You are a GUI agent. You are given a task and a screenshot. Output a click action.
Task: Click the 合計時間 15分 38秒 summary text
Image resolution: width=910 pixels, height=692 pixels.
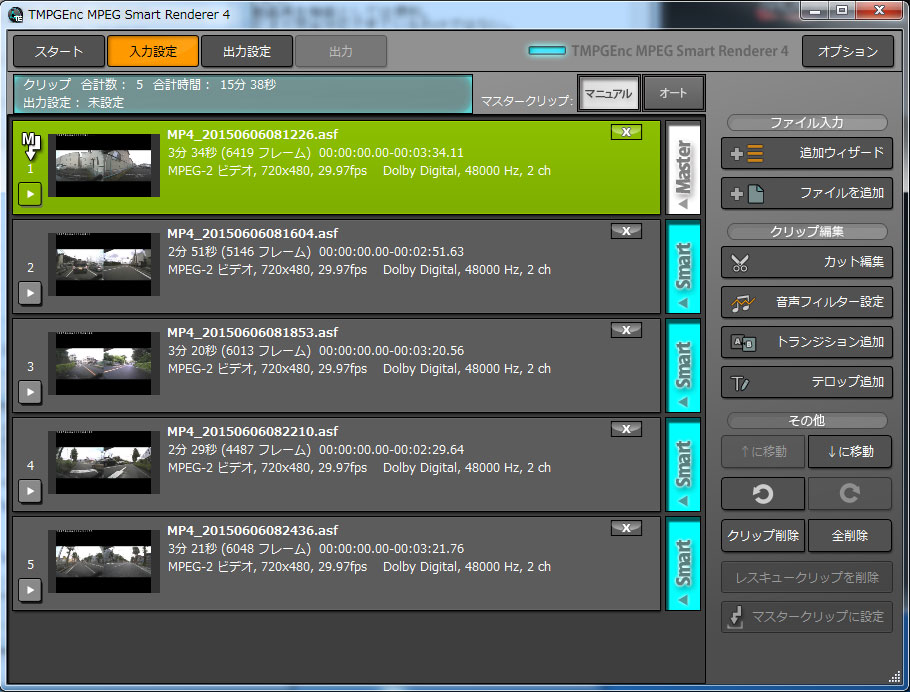[x=214, y=85]
